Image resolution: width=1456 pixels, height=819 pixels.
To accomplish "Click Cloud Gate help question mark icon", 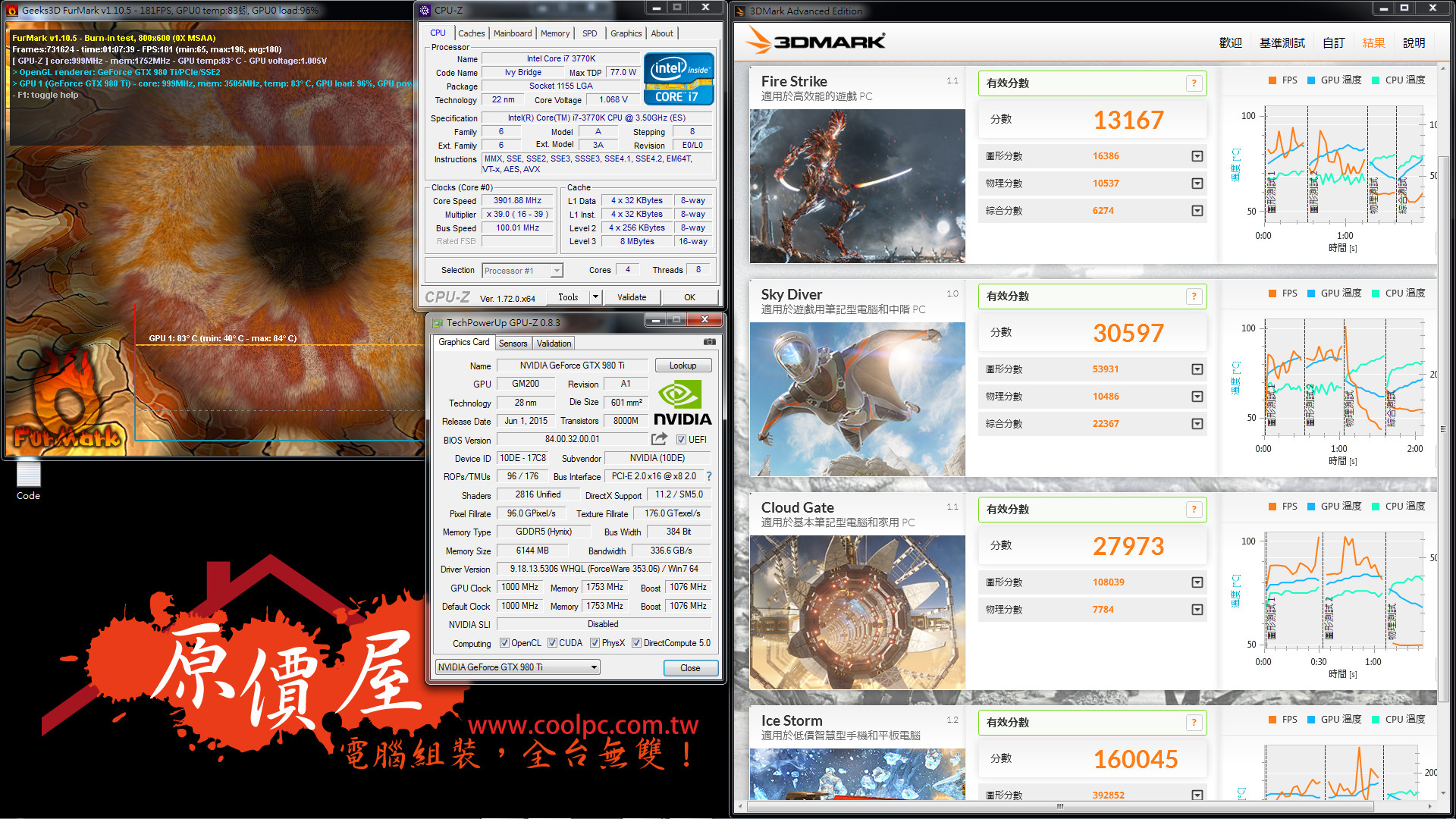I will 1194,510.
